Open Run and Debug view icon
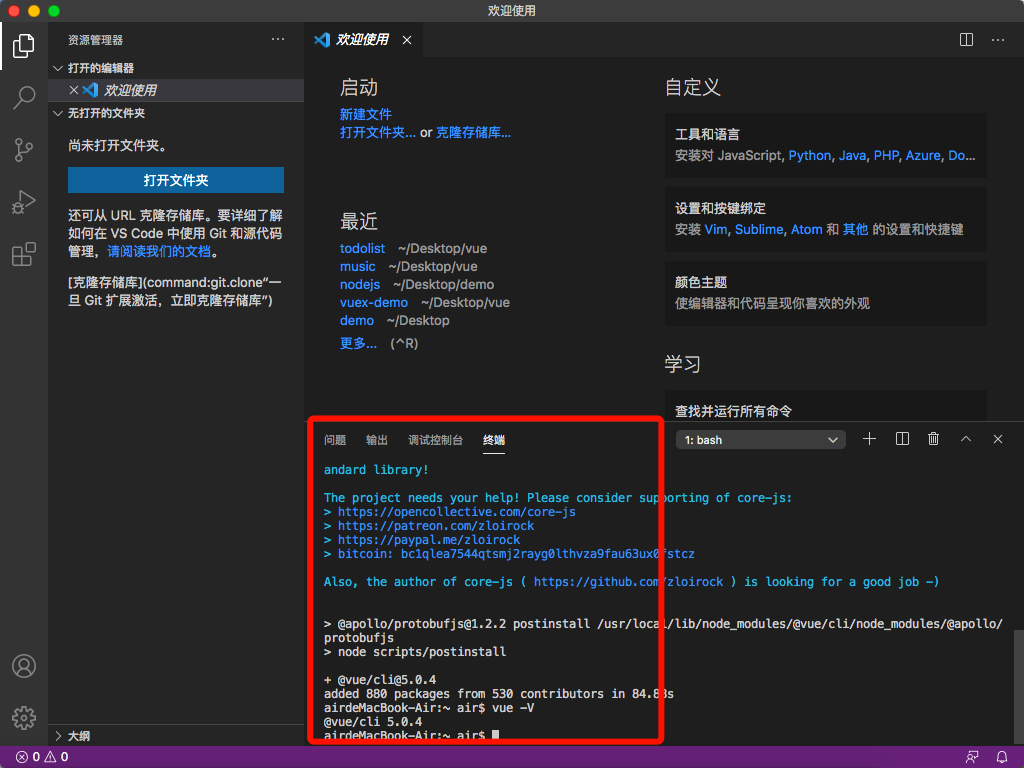1024x768 pixels. 24,202
